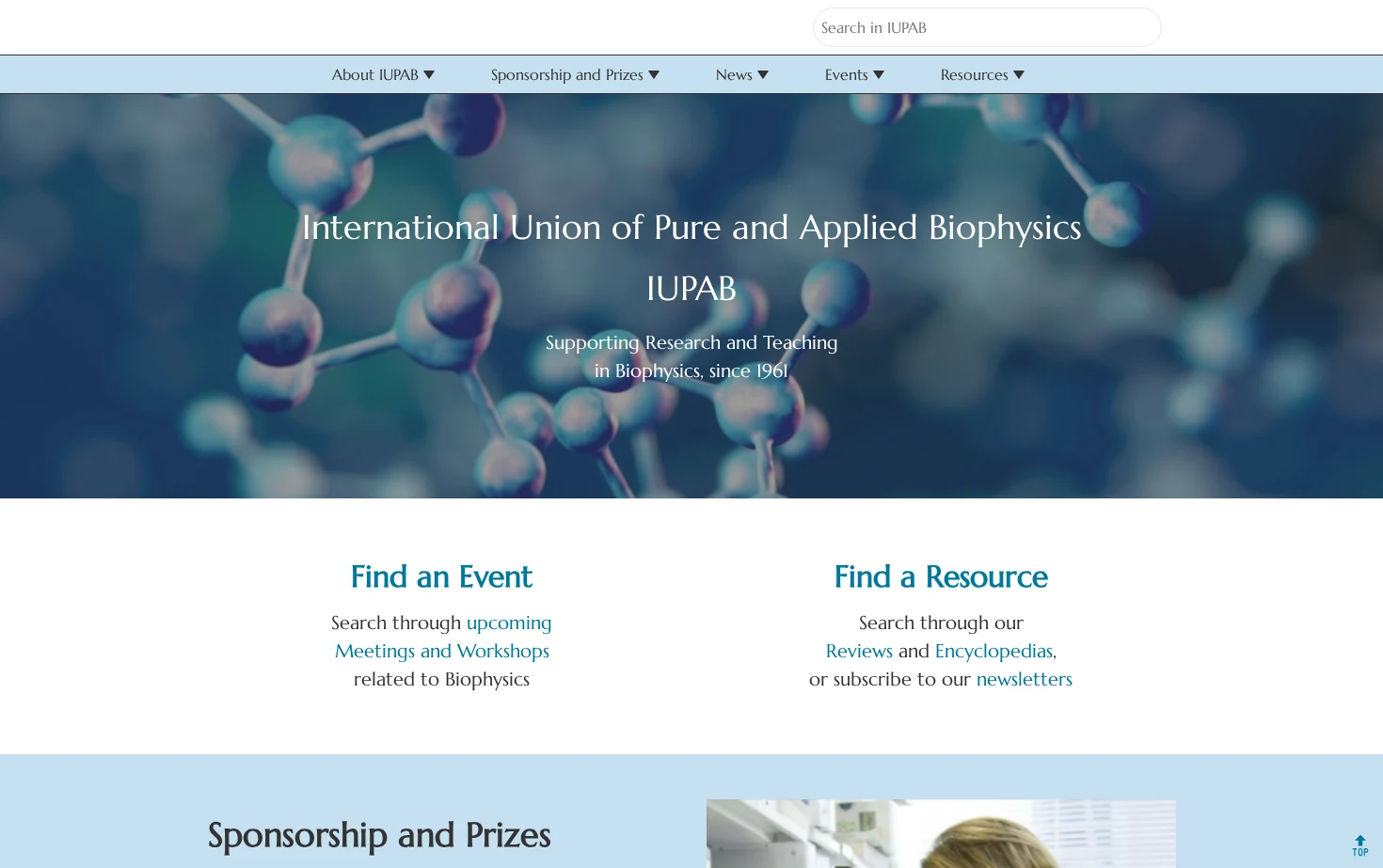The height and width of the screenshot is (868, 1383).
Task: Click the Find an Event heading
Action: tap(441, 576)
